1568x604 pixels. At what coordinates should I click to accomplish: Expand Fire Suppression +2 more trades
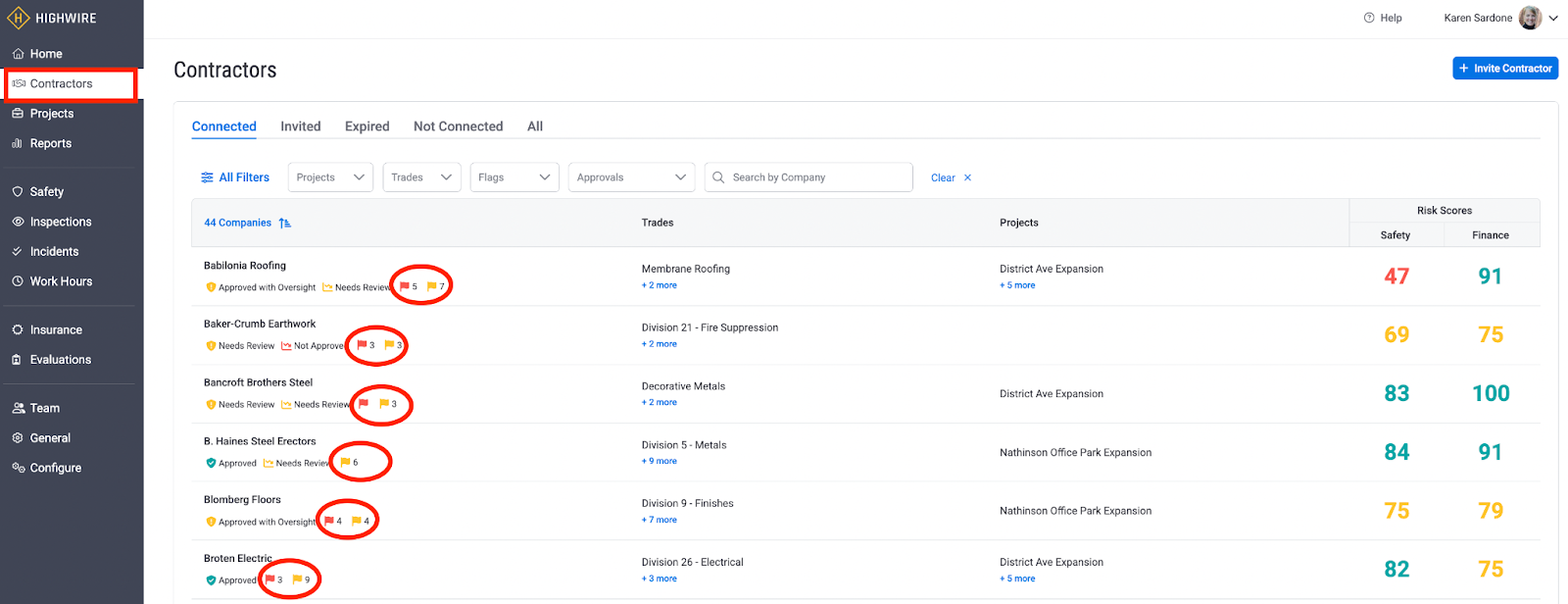[660, 344]
